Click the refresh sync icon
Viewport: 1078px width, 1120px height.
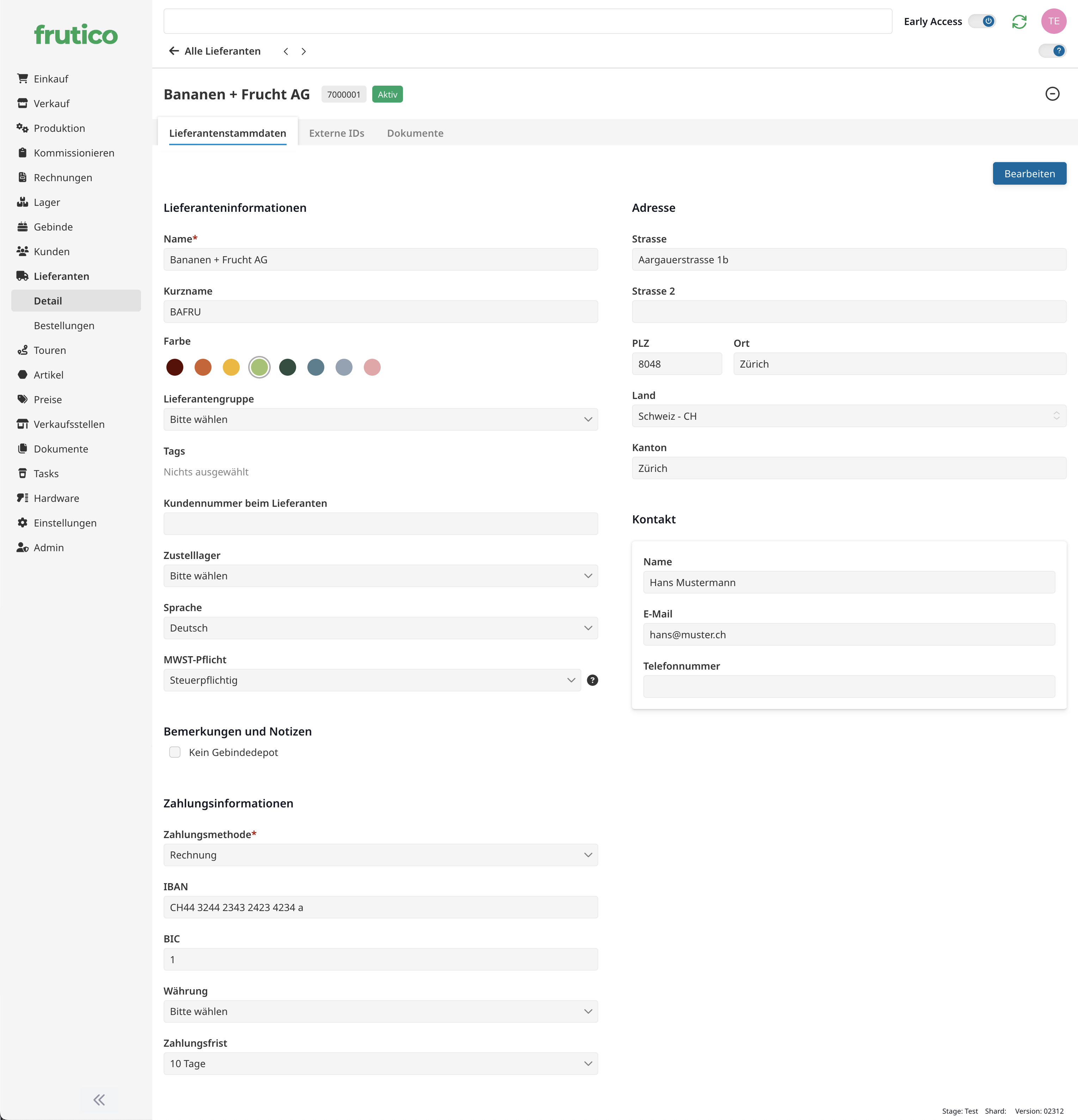[1019, 22]
